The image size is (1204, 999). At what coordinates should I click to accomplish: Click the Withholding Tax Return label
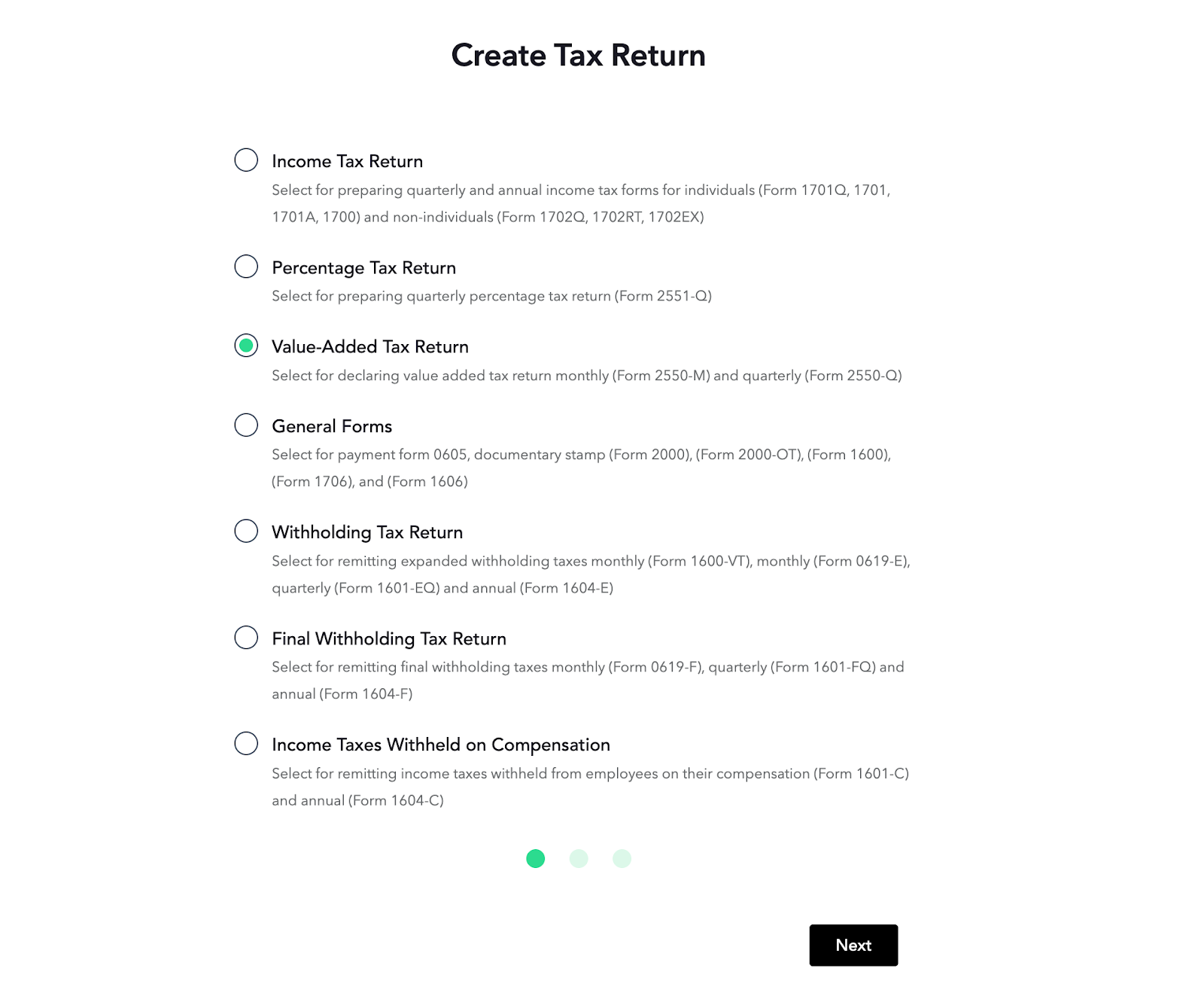[x=367, y=532]
